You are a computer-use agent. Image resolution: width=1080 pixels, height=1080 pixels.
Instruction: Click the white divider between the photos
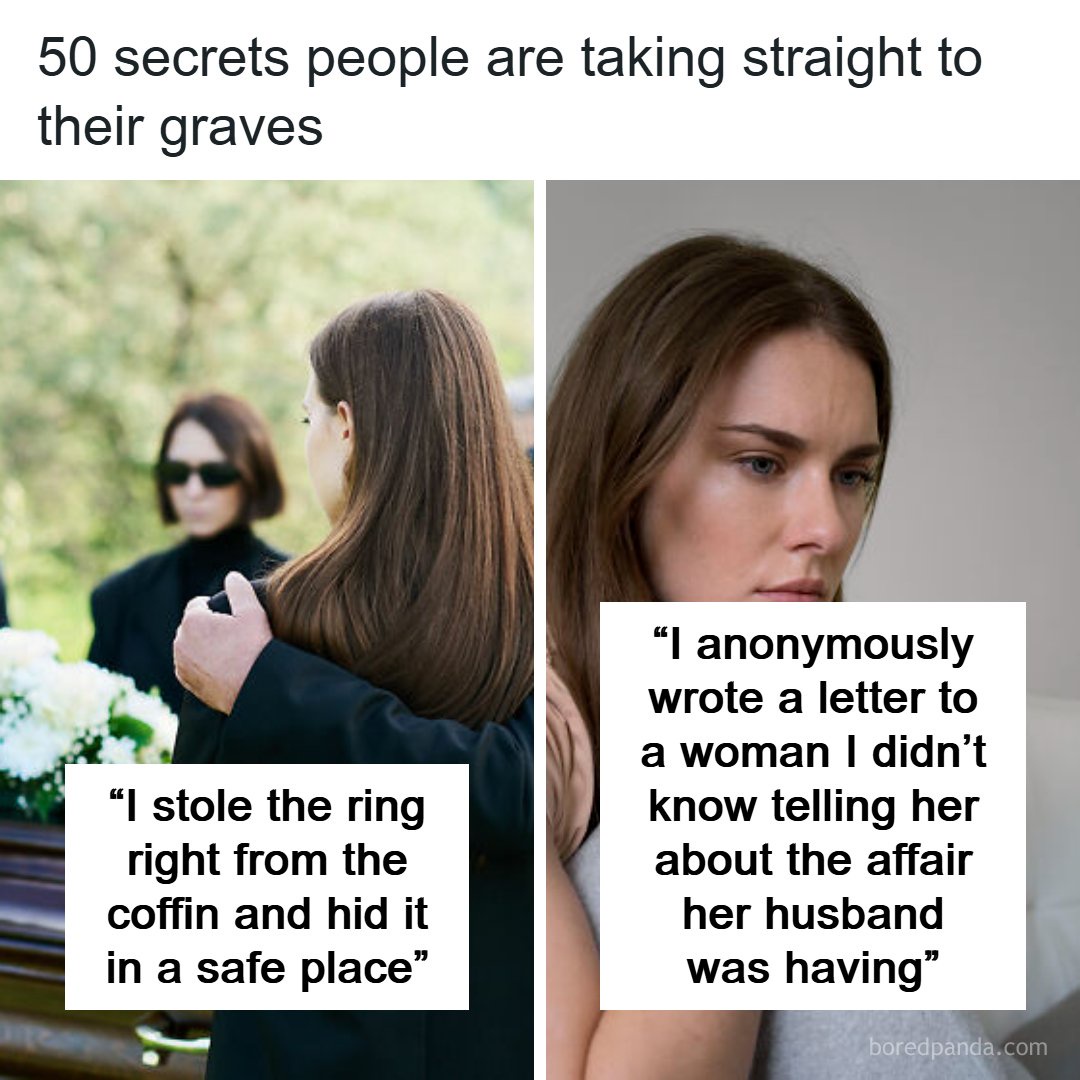tap(540, 630)
